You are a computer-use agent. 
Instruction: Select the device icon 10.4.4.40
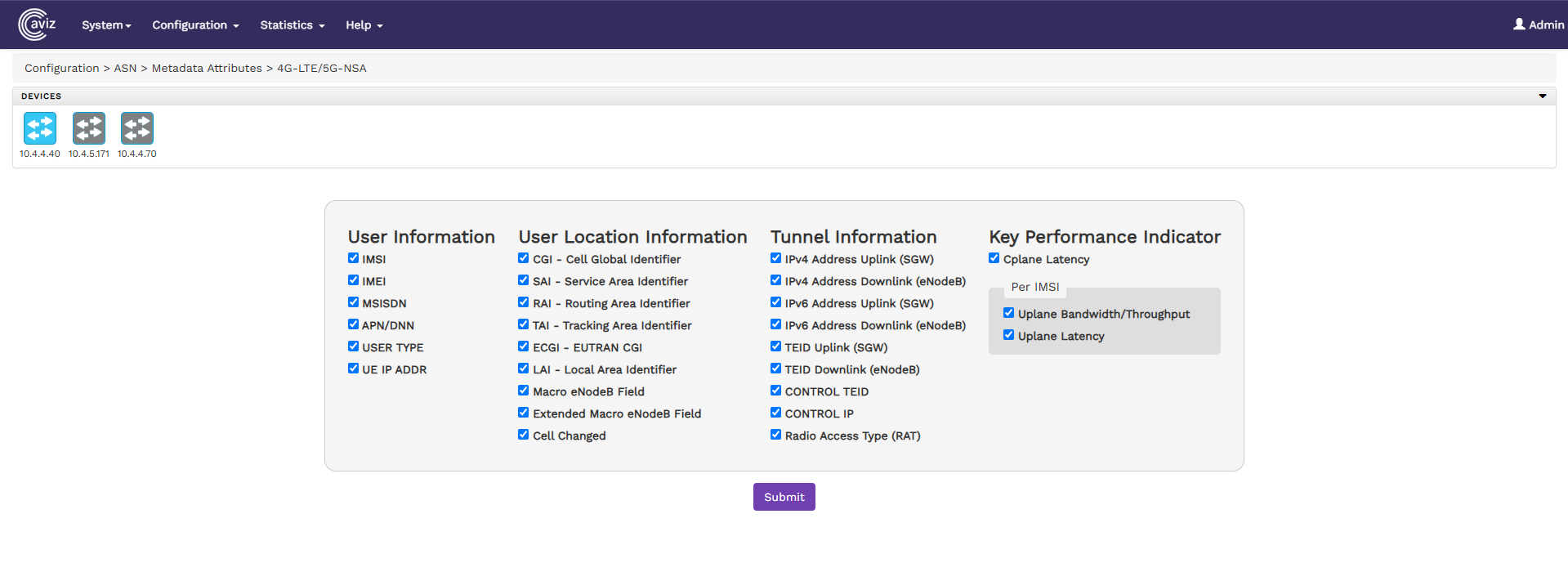pyautogui.click(x=40, y=129)
